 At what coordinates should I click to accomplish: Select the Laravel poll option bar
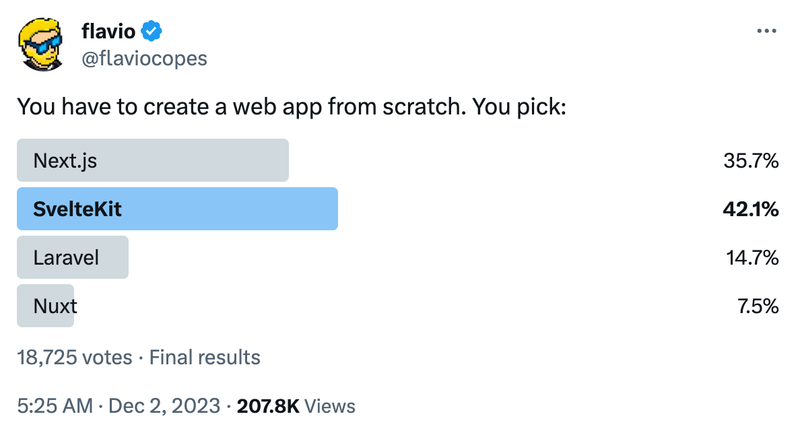coord(73,257)
